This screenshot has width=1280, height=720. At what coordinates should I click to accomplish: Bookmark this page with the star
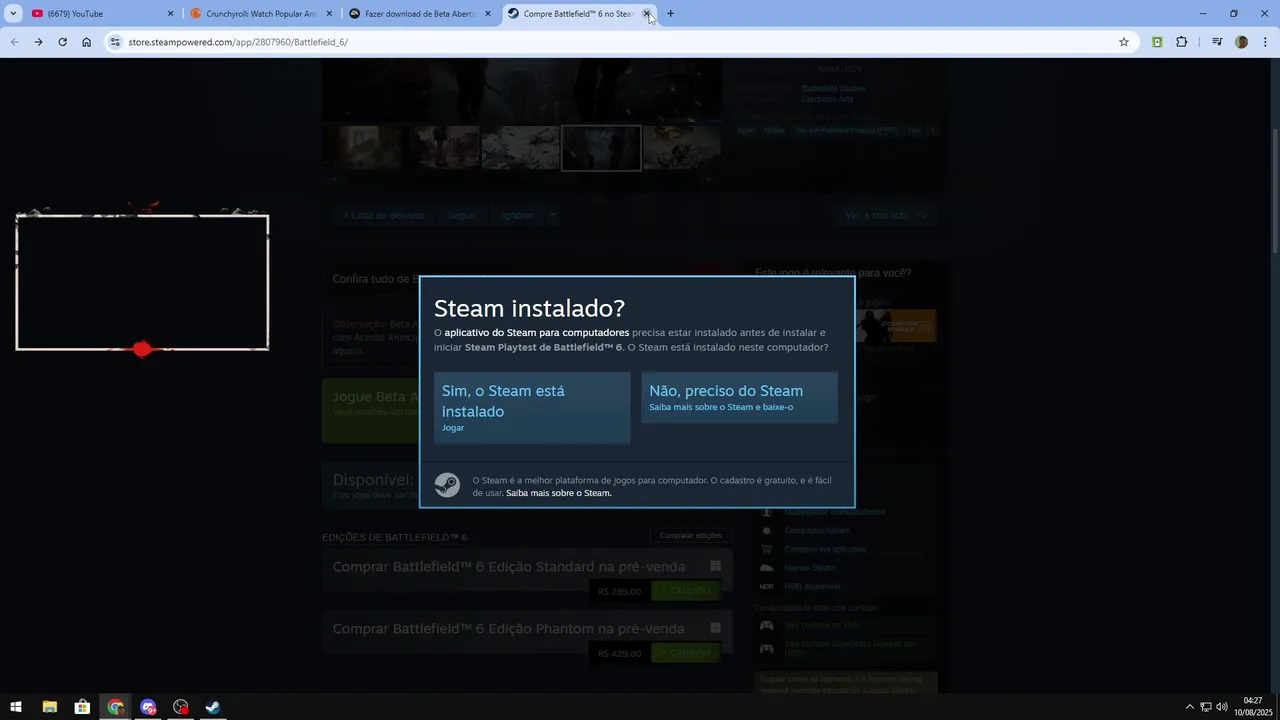[x=1124, y=42]
